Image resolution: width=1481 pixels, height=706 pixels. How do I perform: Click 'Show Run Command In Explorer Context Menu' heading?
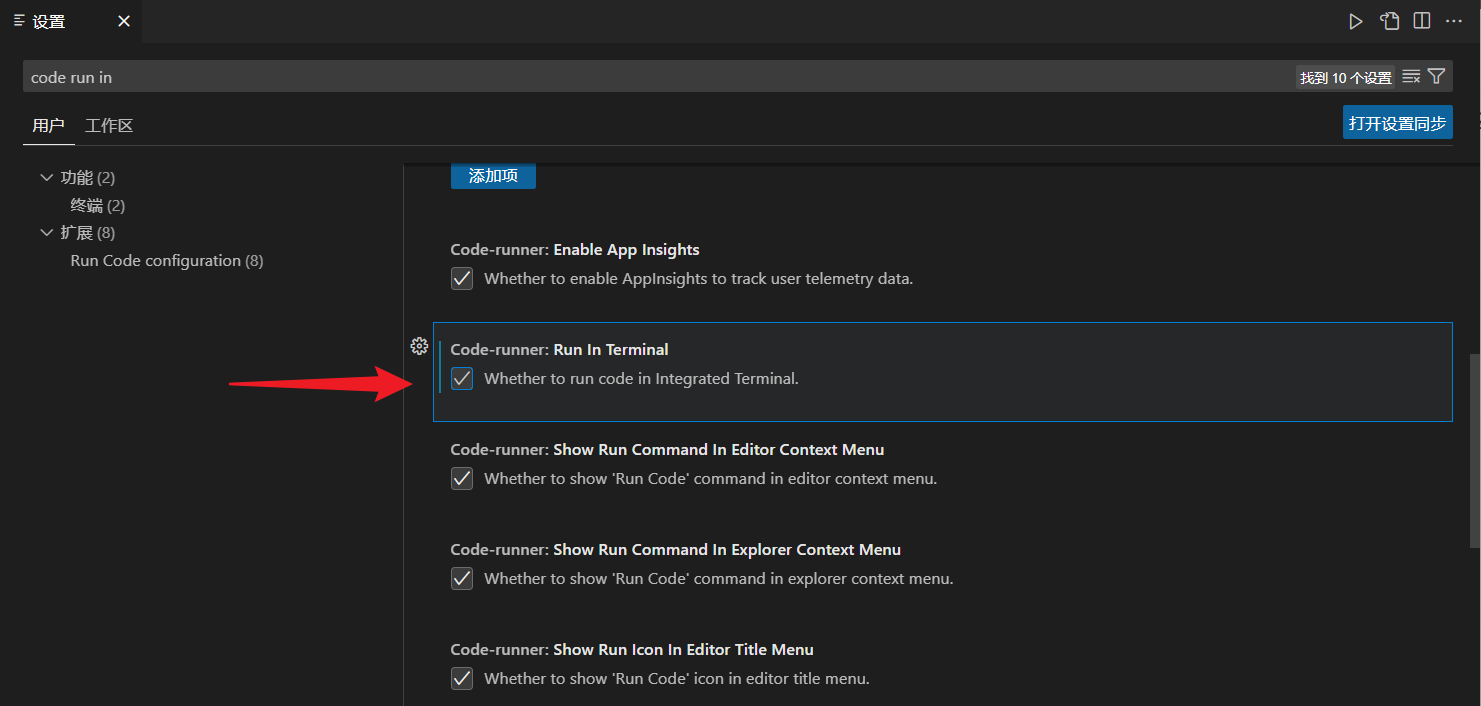pos(727,550)
